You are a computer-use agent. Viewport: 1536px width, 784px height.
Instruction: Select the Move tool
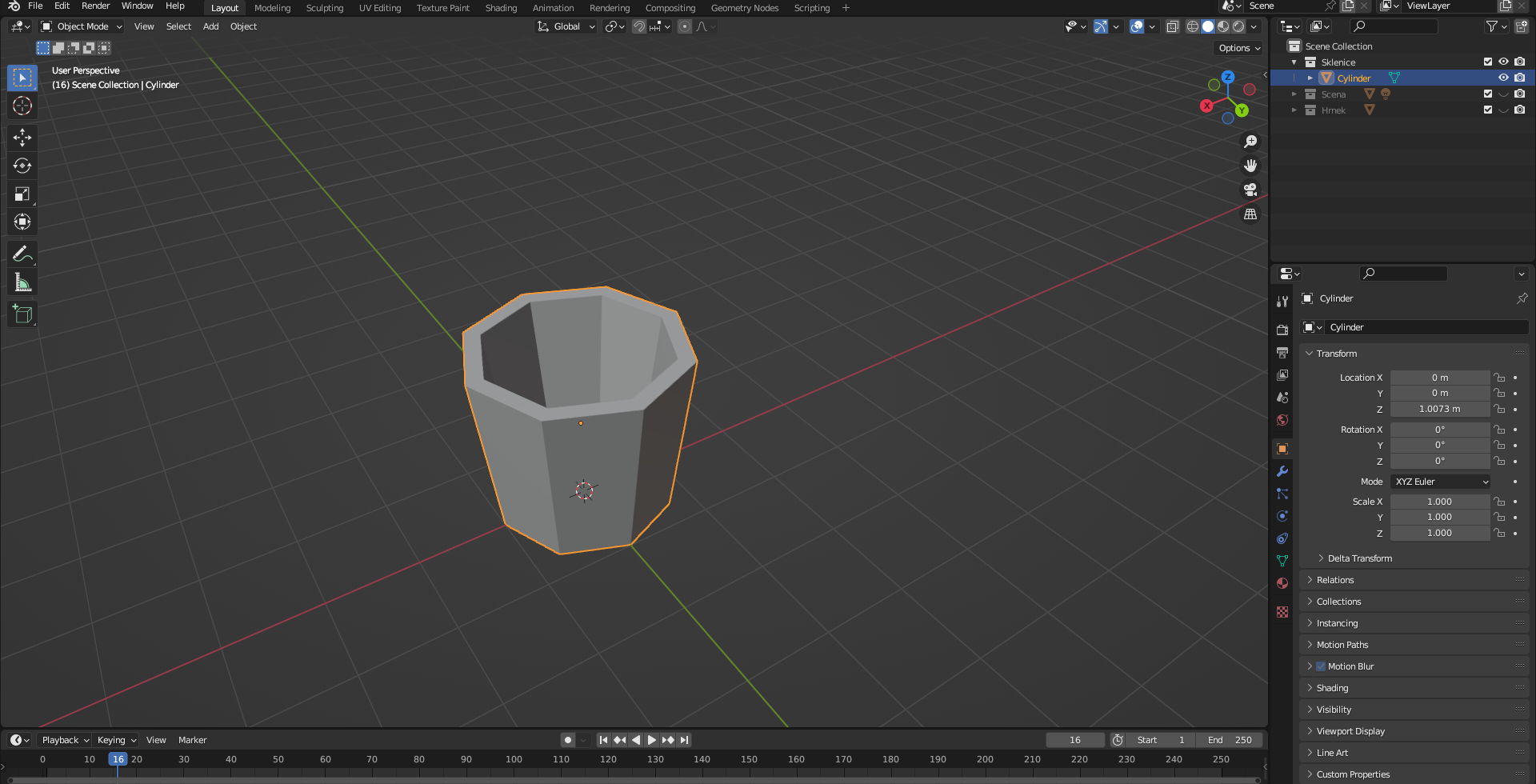22,138
